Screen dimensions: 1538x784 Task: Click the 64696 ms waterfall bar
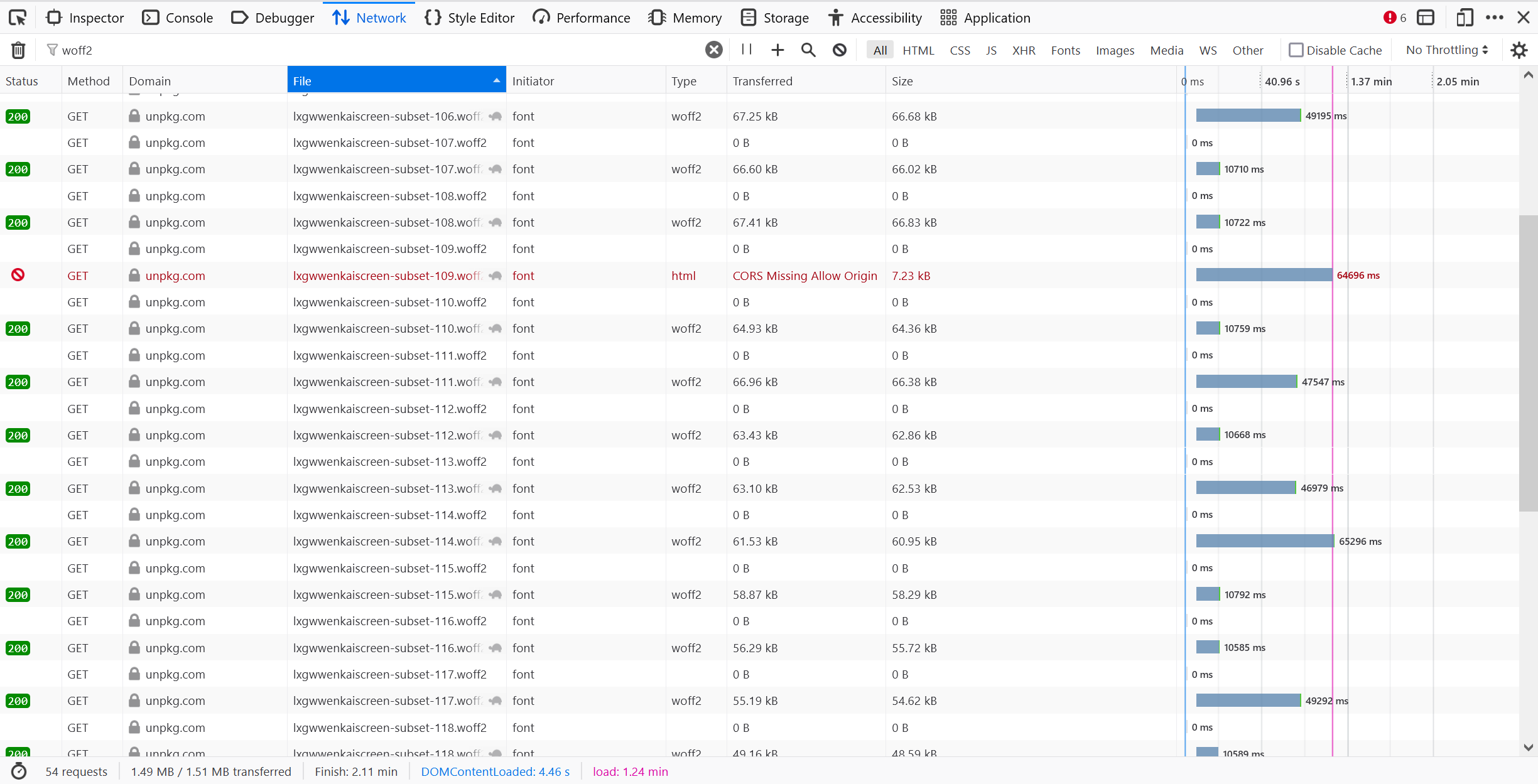pos(1264,275)
